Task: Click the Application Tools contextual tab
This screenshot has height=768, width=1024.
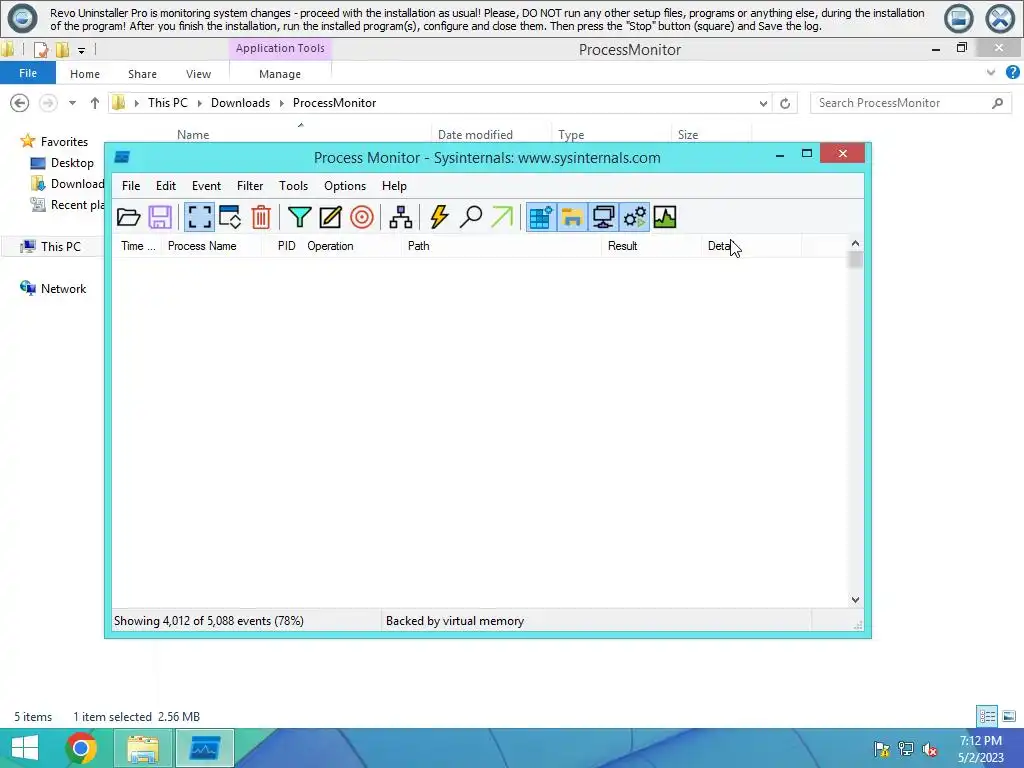Action: 280,48
